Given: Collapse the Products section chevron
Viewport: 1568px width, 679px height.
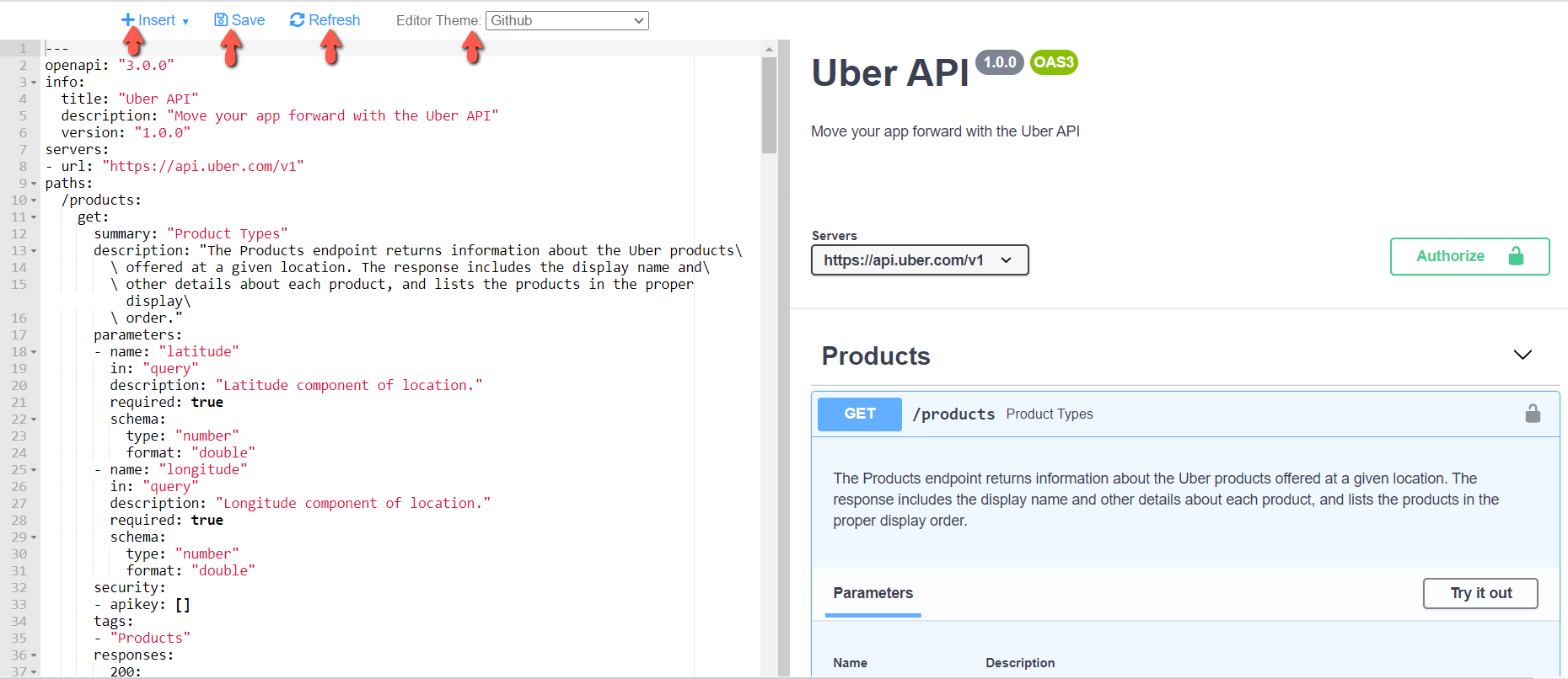Looking at the screenshot, I should 1522,355.
